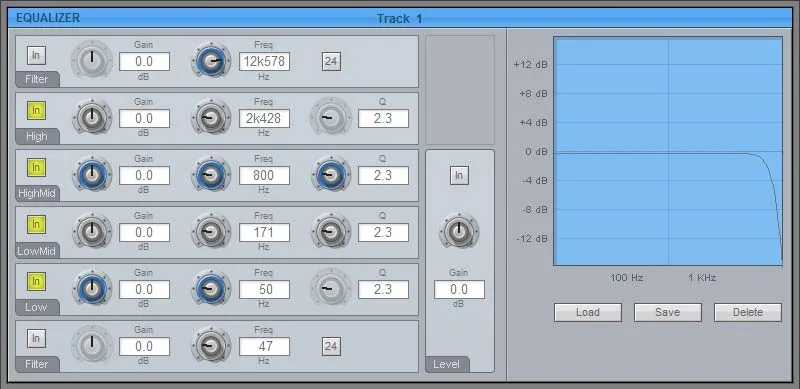Click the LowMid band Gain knob
The width and height of the screenshot is (800, 389).
tap(92, 232)
